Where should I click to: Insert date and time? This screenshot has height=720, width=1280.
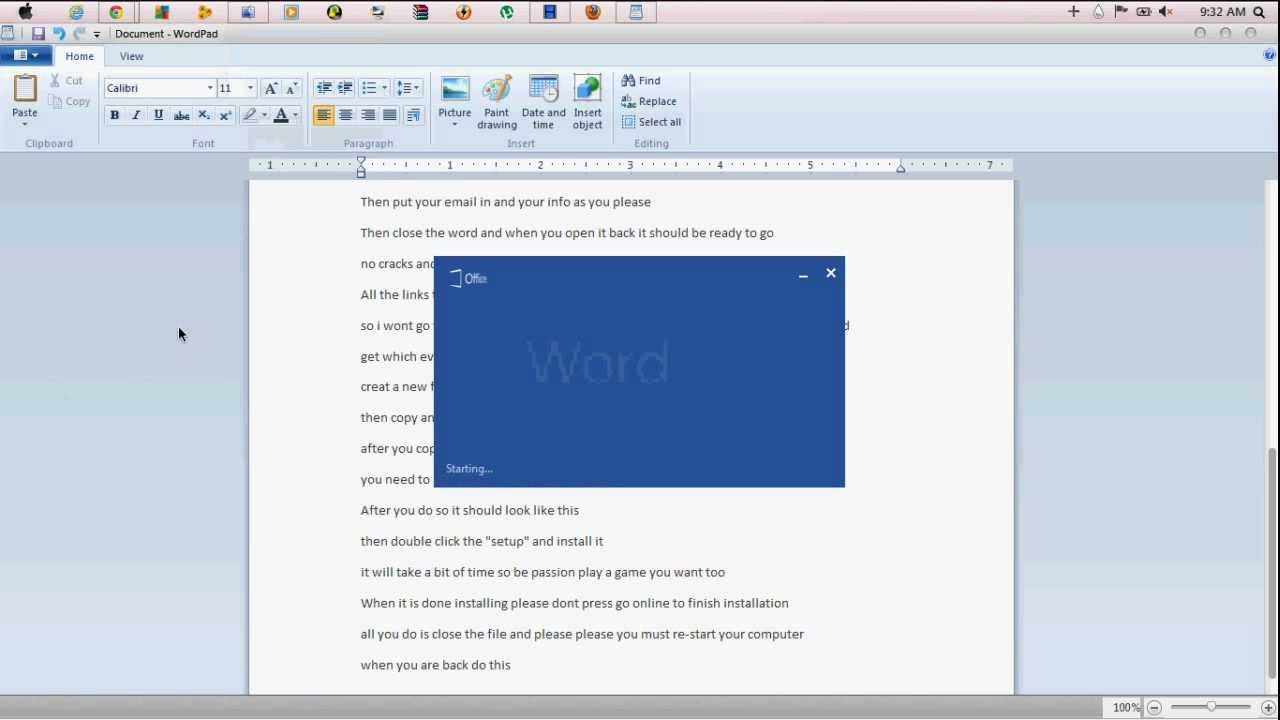(544, 102)
